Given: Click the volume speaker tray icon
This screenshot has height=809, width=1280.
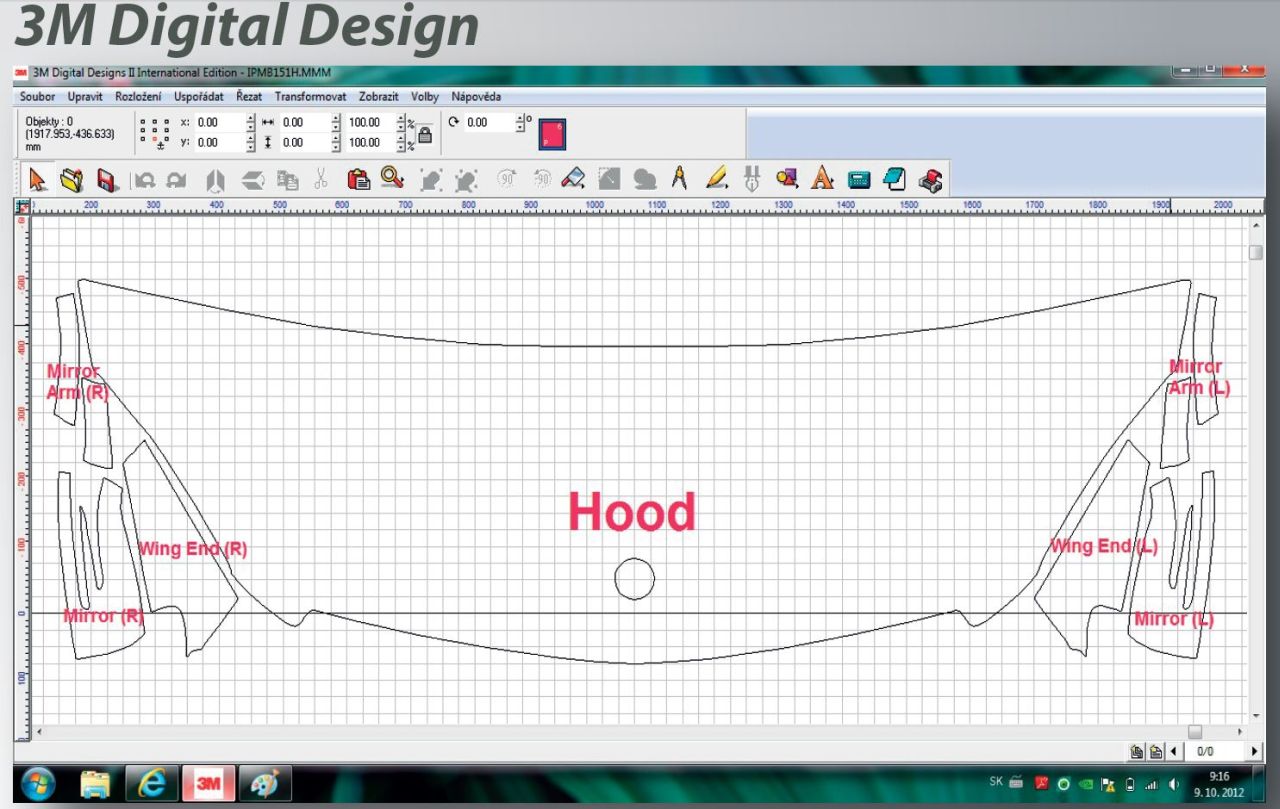Looking at the screenshot, I should click(x=1174, y=784).
